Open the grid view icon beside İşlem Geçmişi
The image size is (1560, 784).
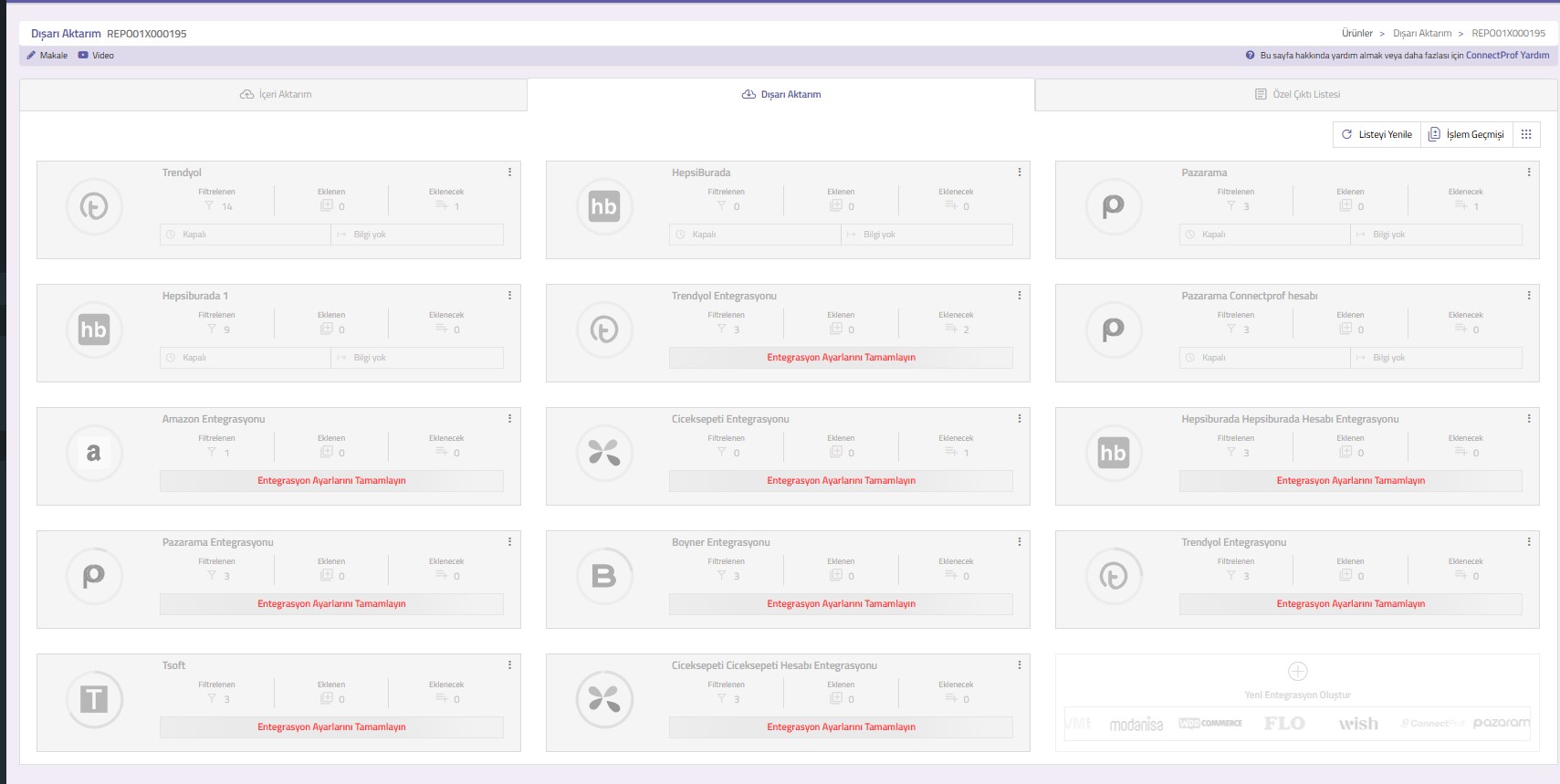[1526, 135]
